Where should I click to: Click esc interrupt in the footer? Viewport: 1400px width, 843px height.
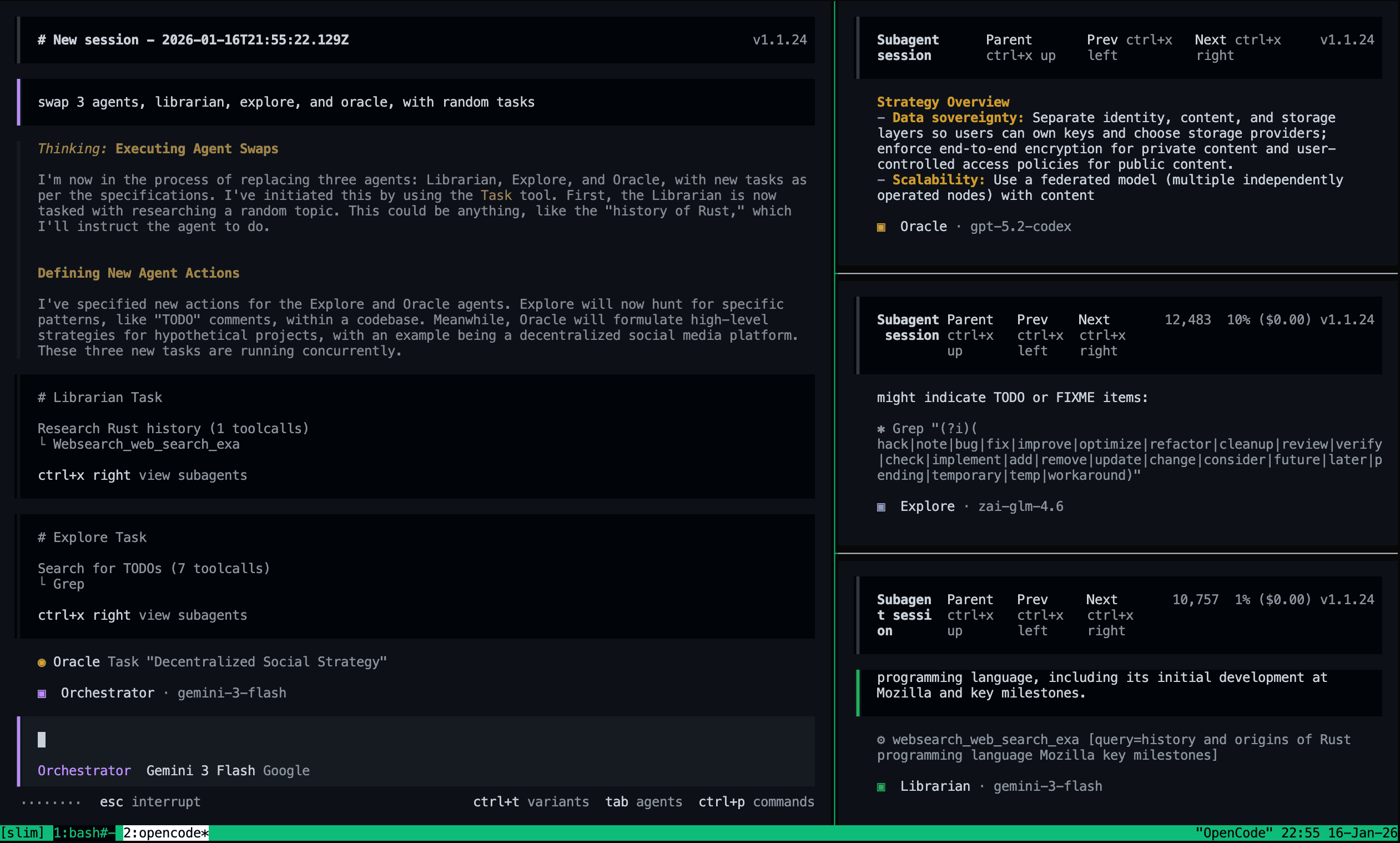coord(150,801)
